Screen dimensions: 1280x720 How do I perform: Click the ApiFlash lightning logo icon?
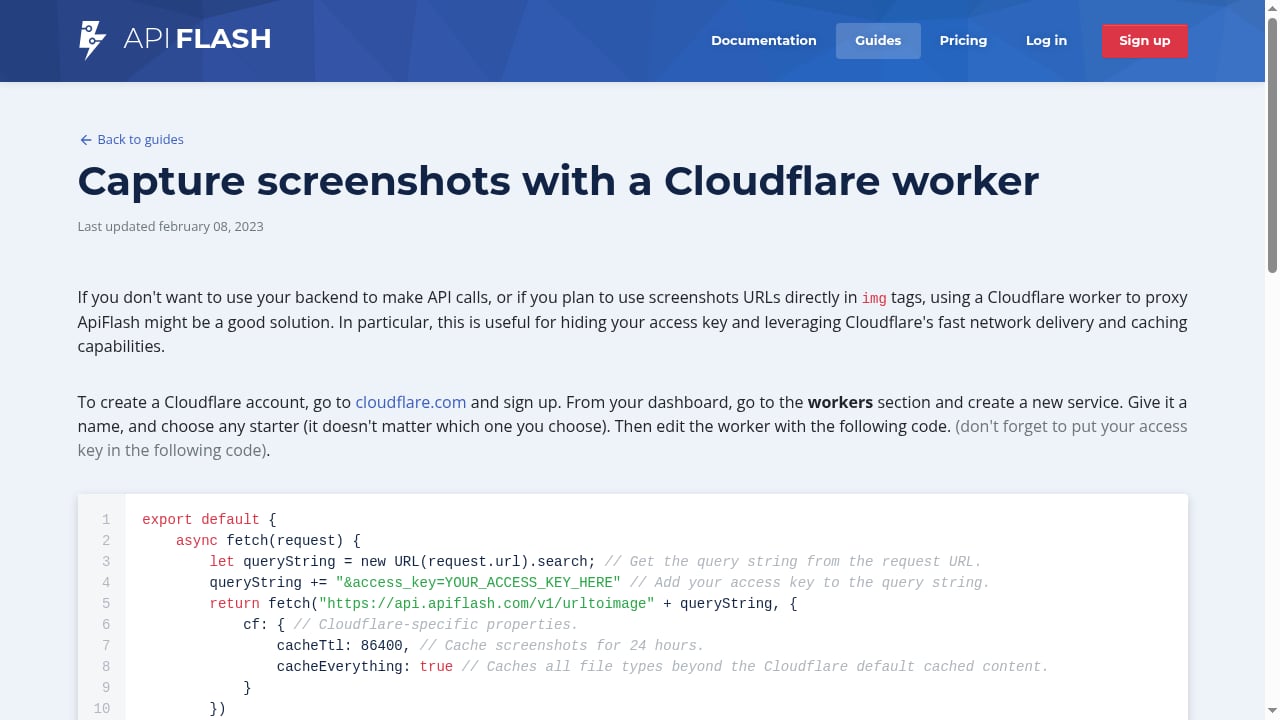(x=92, y=40)
